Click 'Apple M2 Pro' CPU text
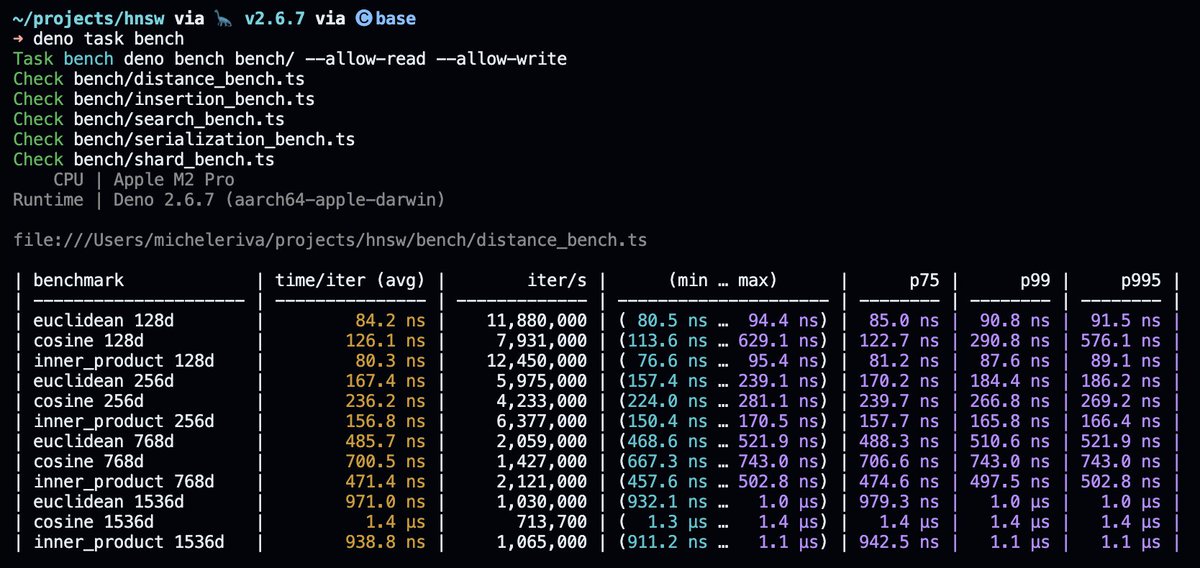The image size is (1200, 568). tap(174, 180)
